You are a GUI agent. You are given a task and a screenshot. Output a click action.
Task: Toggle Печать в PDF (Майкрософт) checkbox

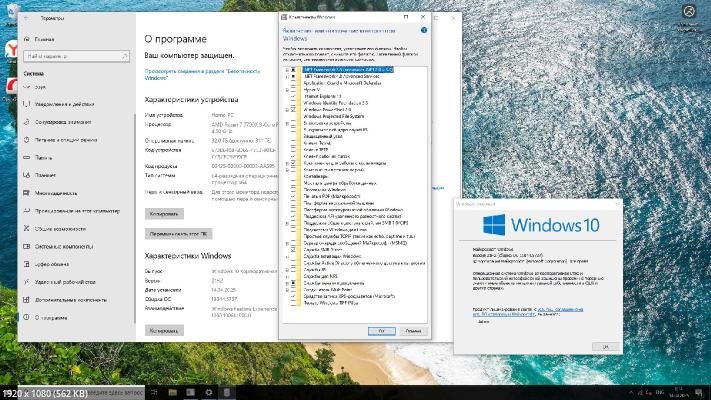293,196
